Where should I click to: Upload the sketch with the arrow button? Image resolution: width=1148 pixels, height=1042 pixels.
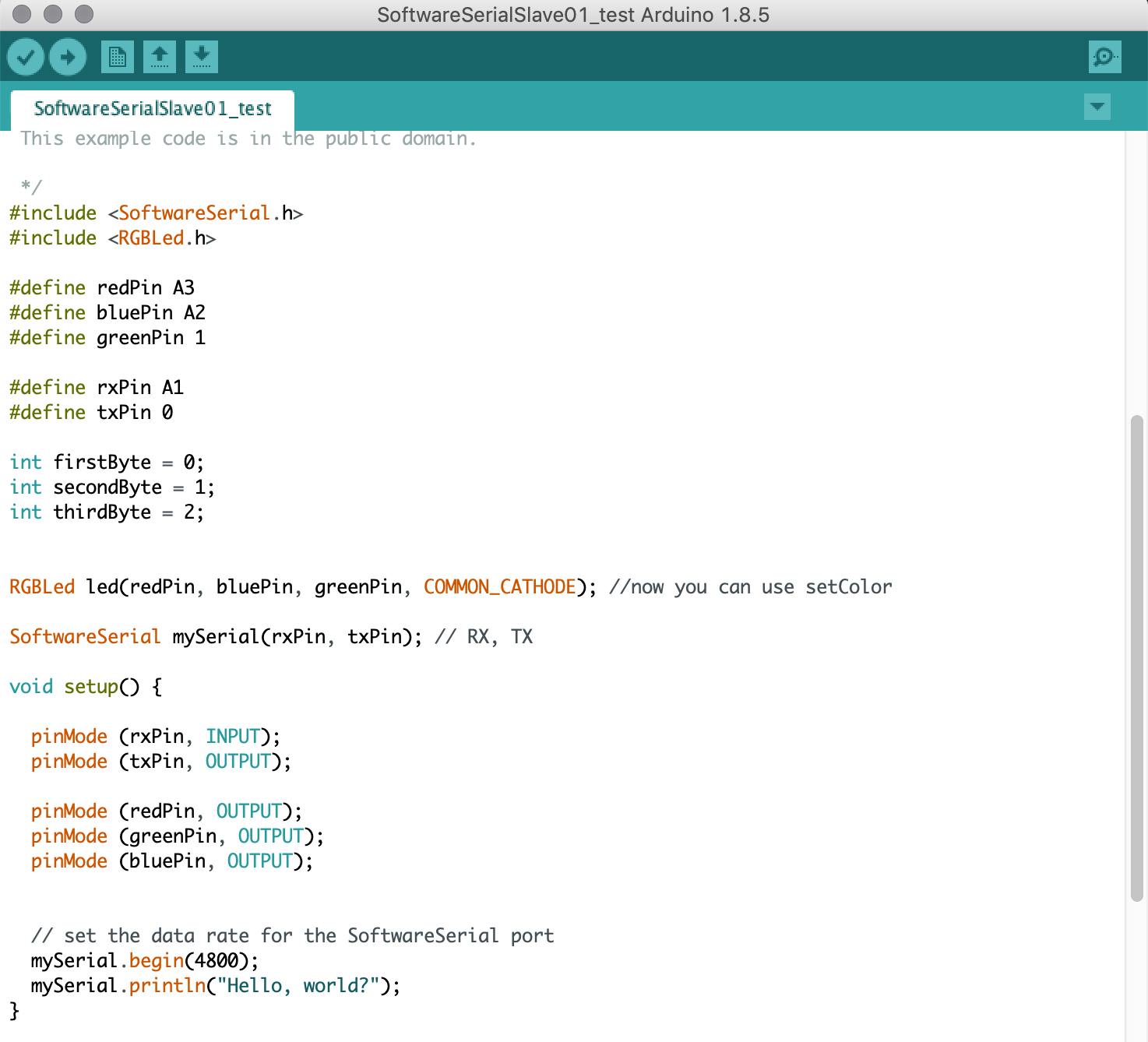point(68,57)
